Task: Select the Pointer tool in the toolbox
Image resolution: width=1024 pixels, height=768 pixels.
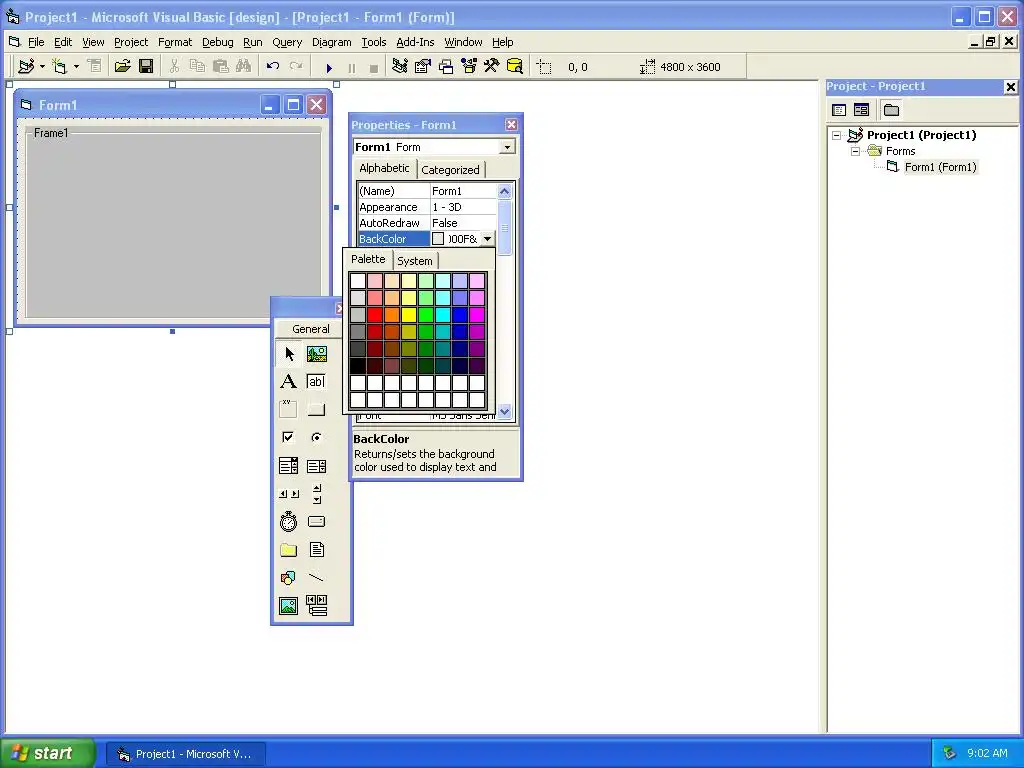Action: click(289, 355)
